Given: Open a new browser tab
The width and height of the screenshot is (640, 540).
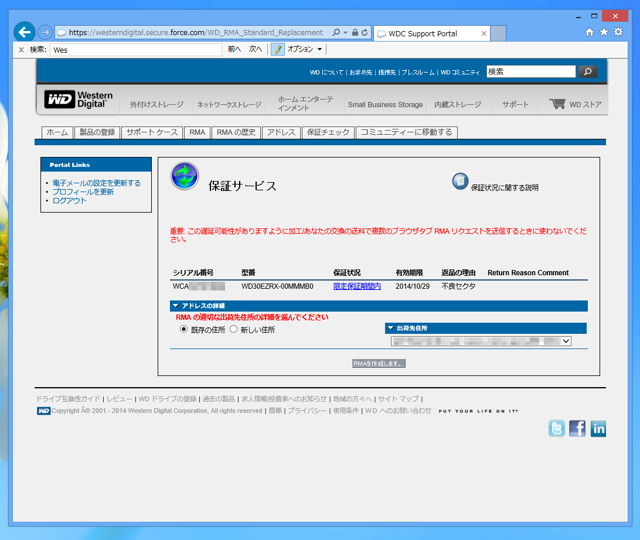Looking at the screenshot, I should [498, 33].
